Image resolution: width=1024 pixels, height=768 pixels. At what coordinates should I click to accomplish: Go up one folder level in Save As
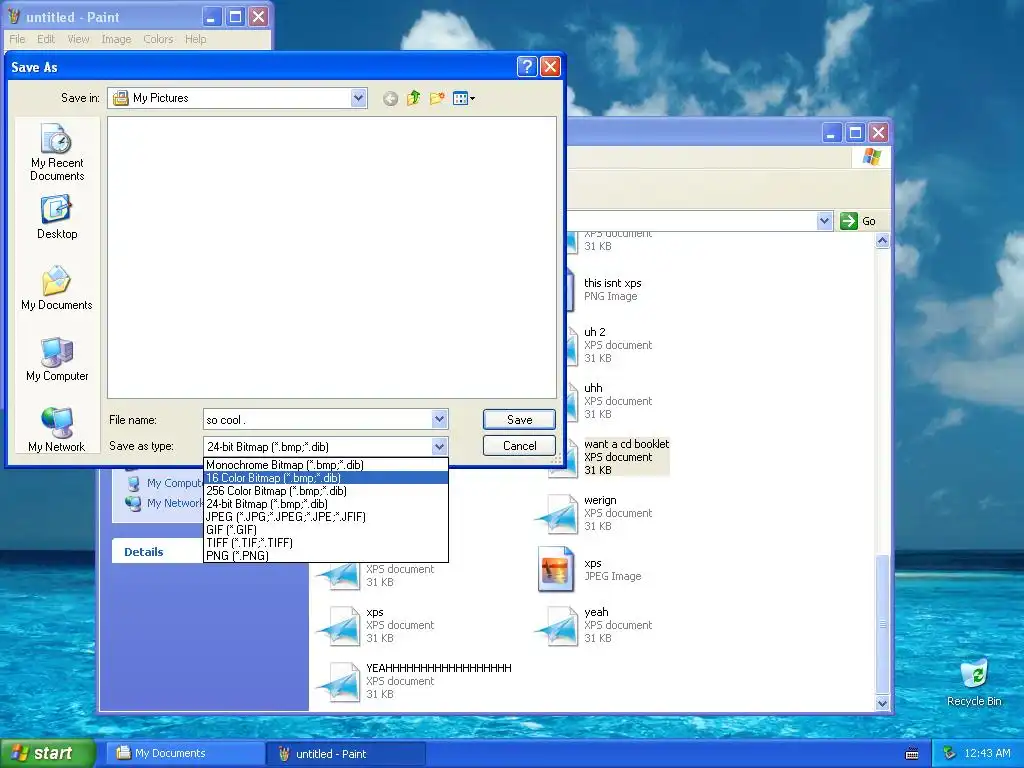[413, 99]
